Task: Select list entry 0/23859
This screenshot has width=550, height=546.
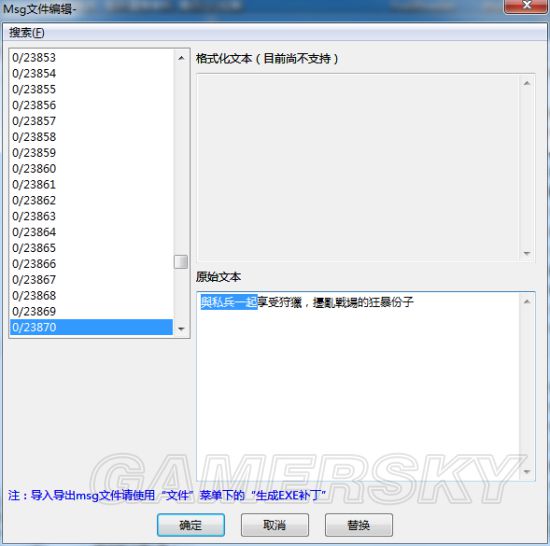Action: coord(92,153)
